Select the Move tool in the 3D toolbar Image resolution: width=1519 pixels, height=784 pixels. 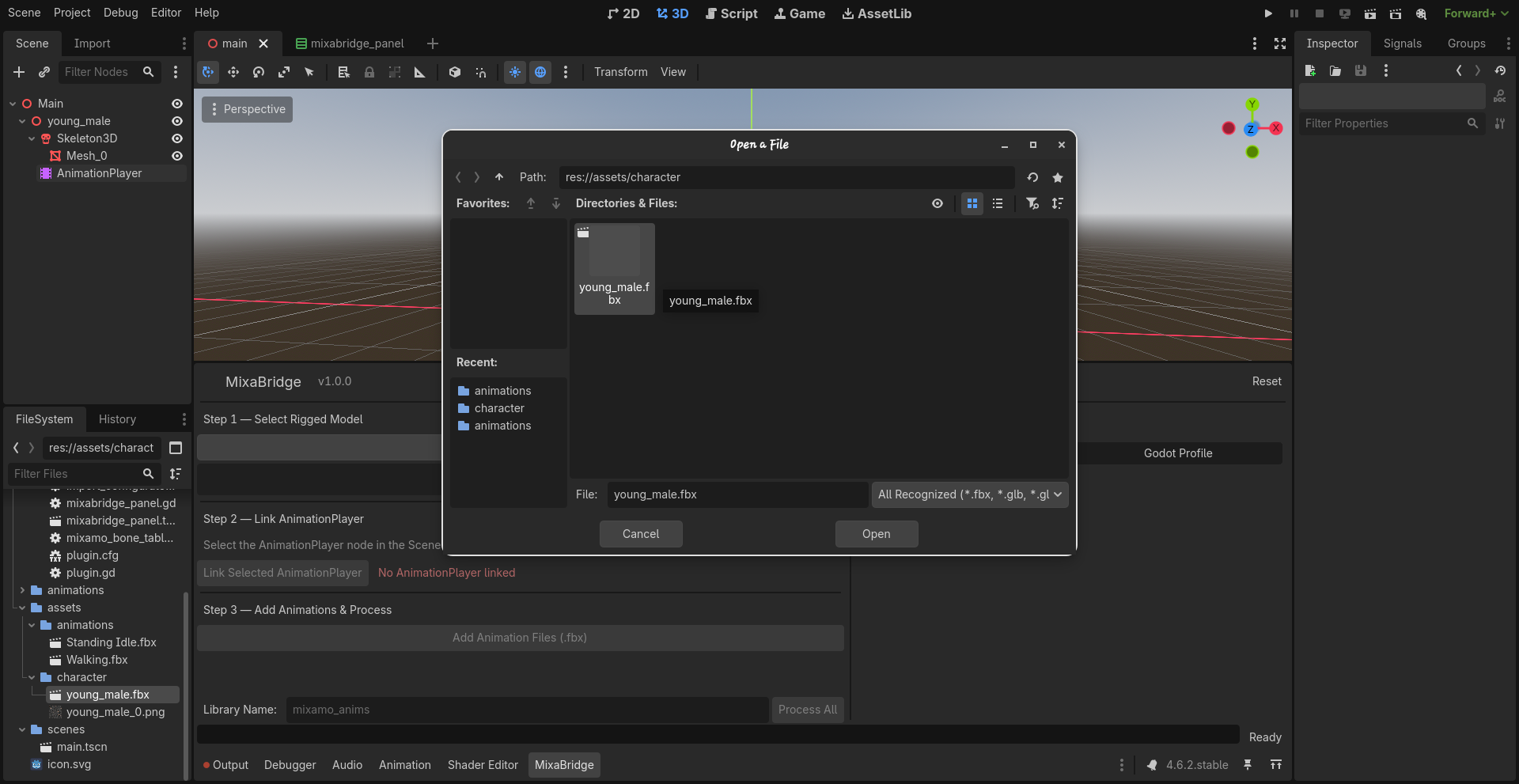233,72
